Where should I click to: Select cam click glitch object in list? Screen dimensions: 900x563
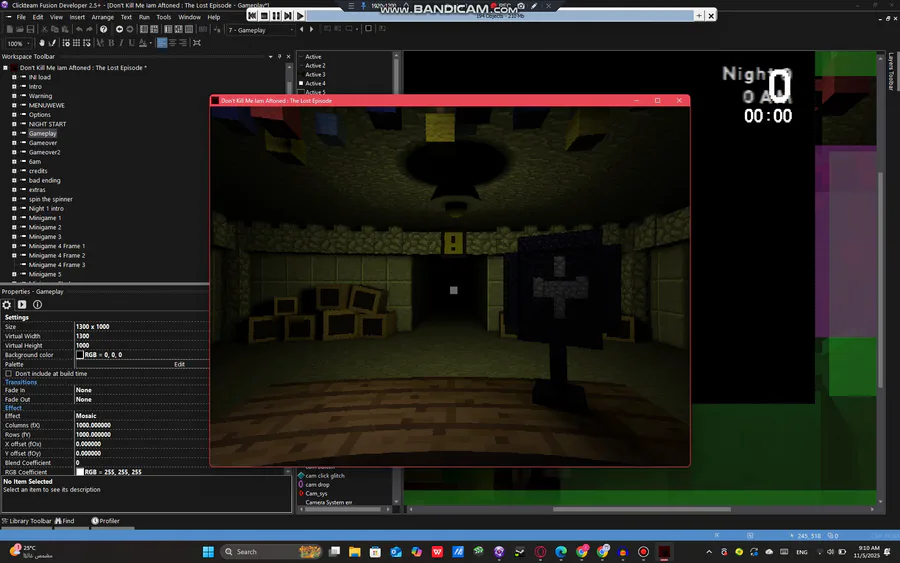click(324, 476)
